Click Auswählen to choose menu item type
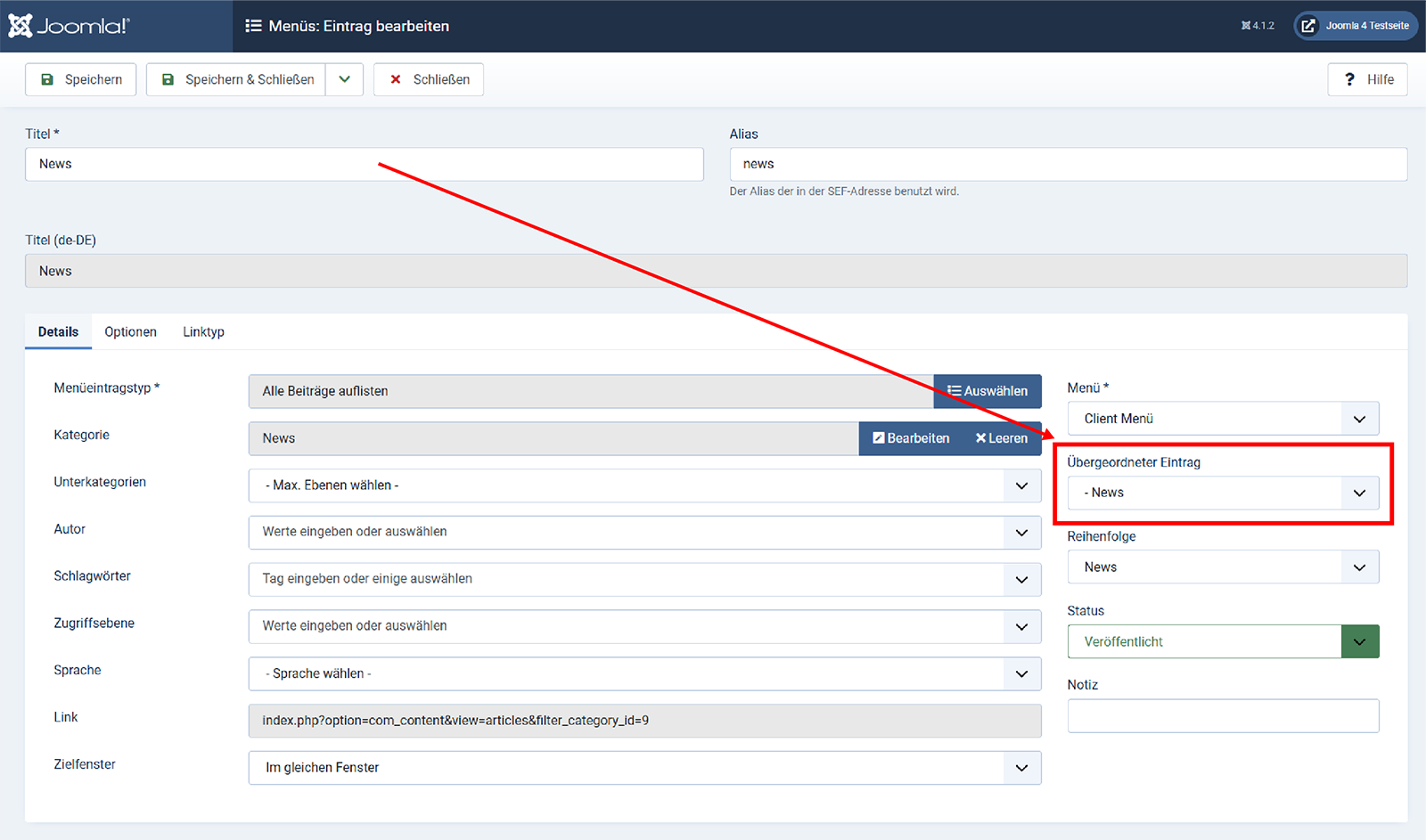 tap(987, 391)
